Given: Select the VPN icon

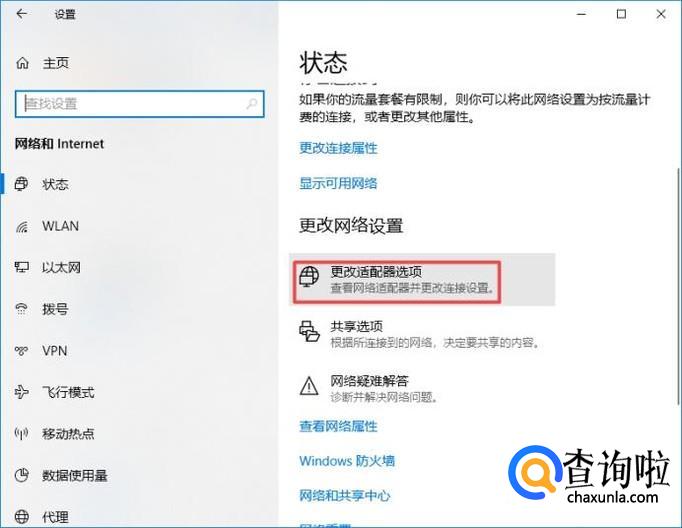Looking at the screenshot, I should 21,351.
